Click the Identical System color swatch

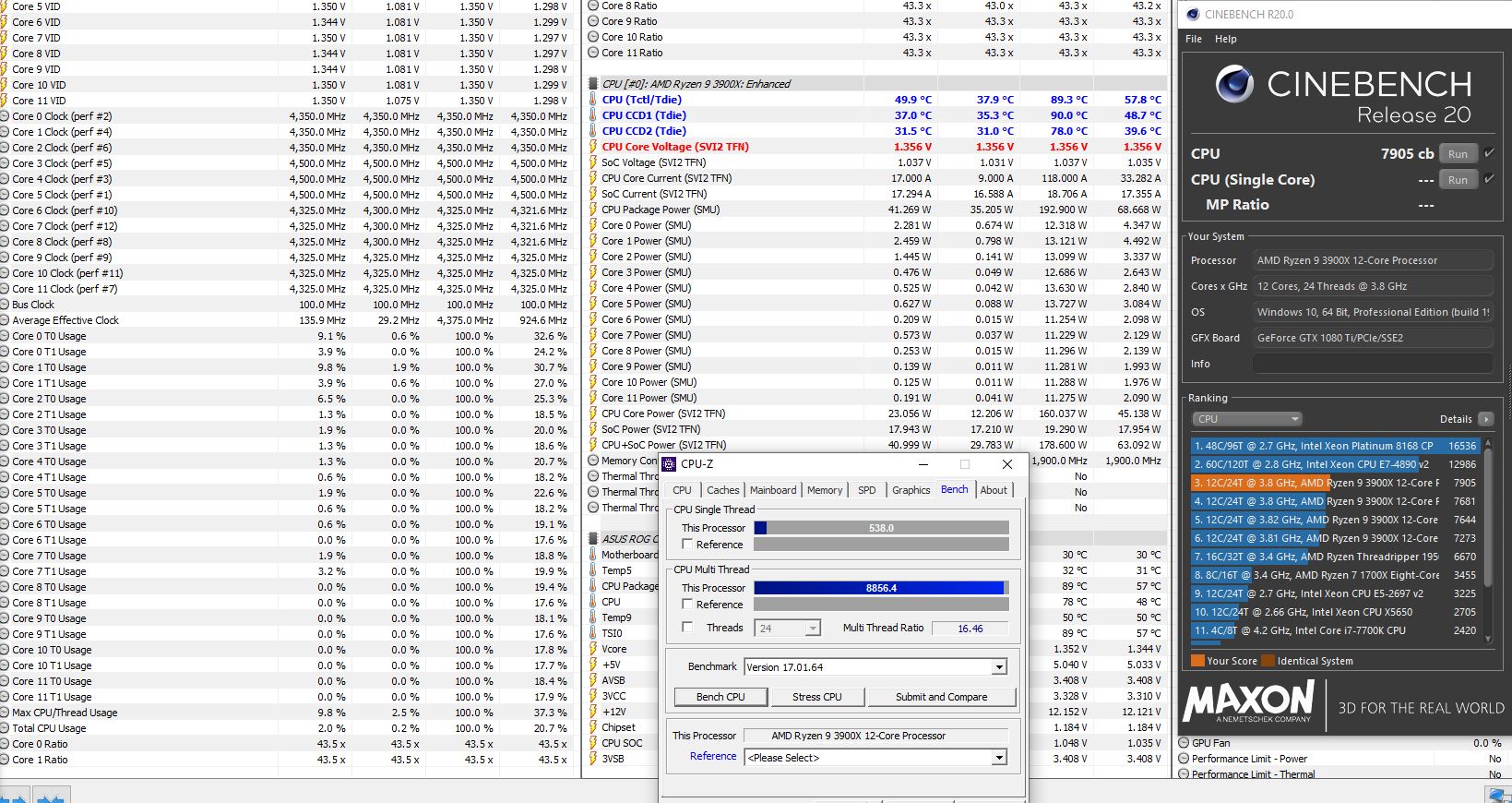tap(1268, 661)
